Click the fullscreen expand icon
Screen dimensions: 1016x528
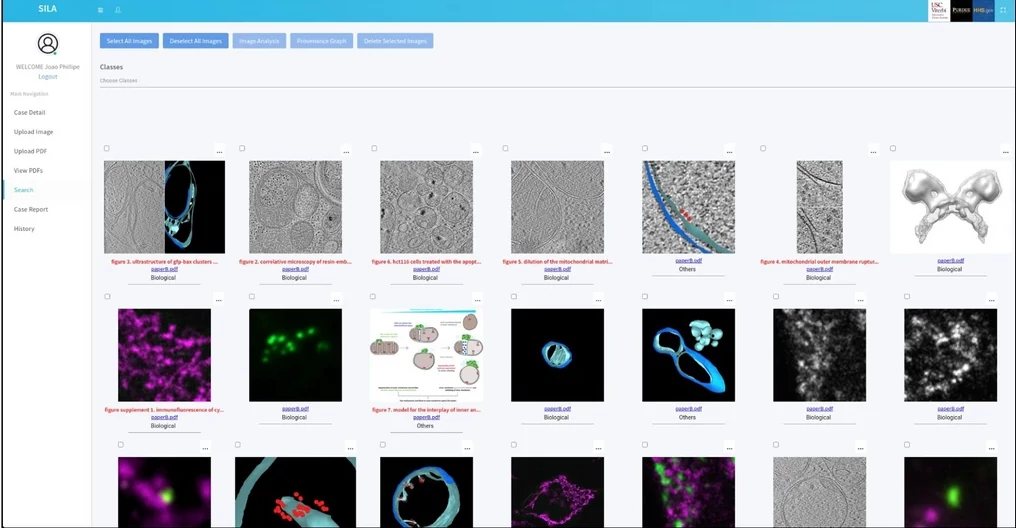1004,10
